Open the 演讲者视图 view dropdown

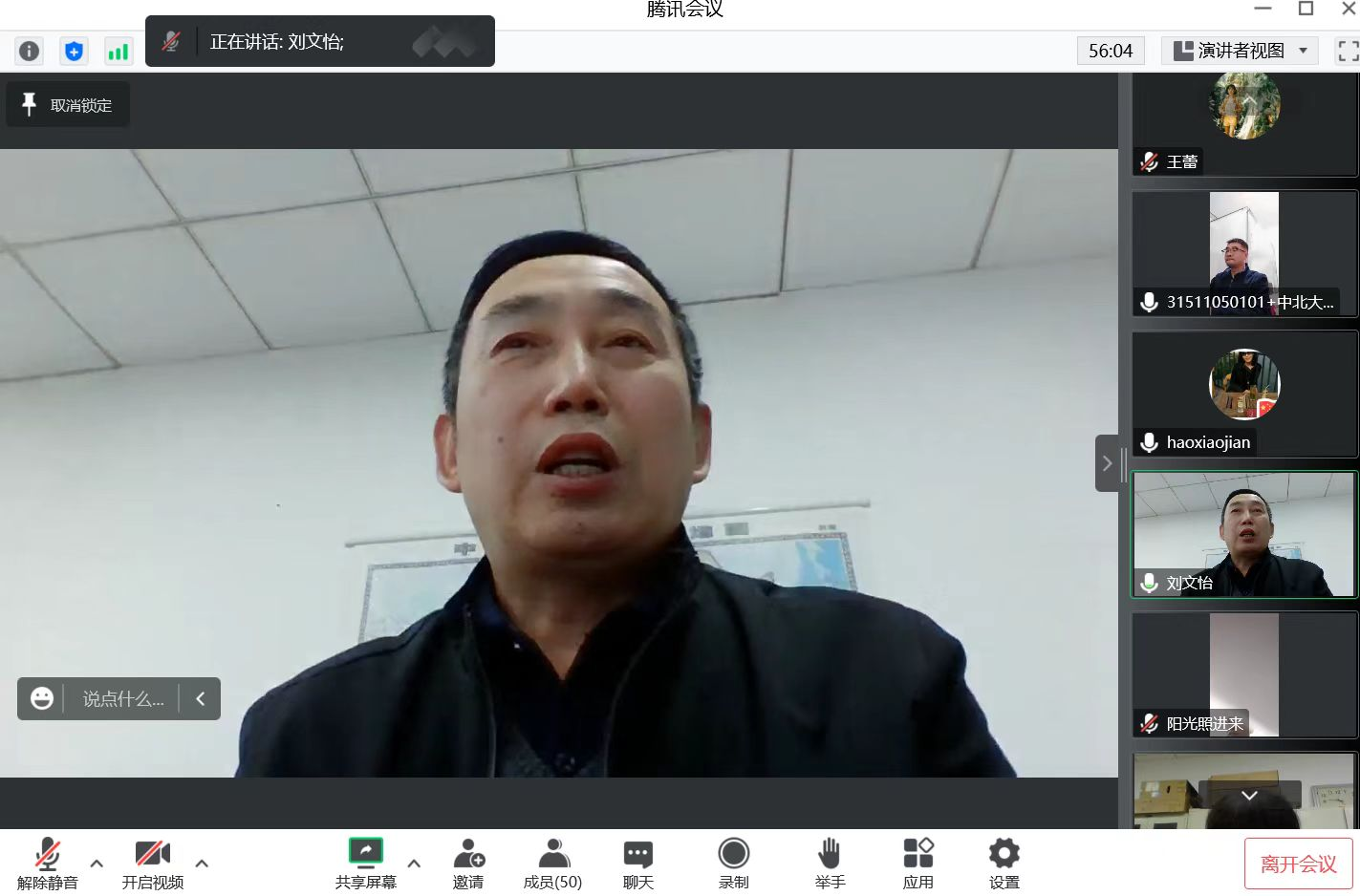point(1240,51)
